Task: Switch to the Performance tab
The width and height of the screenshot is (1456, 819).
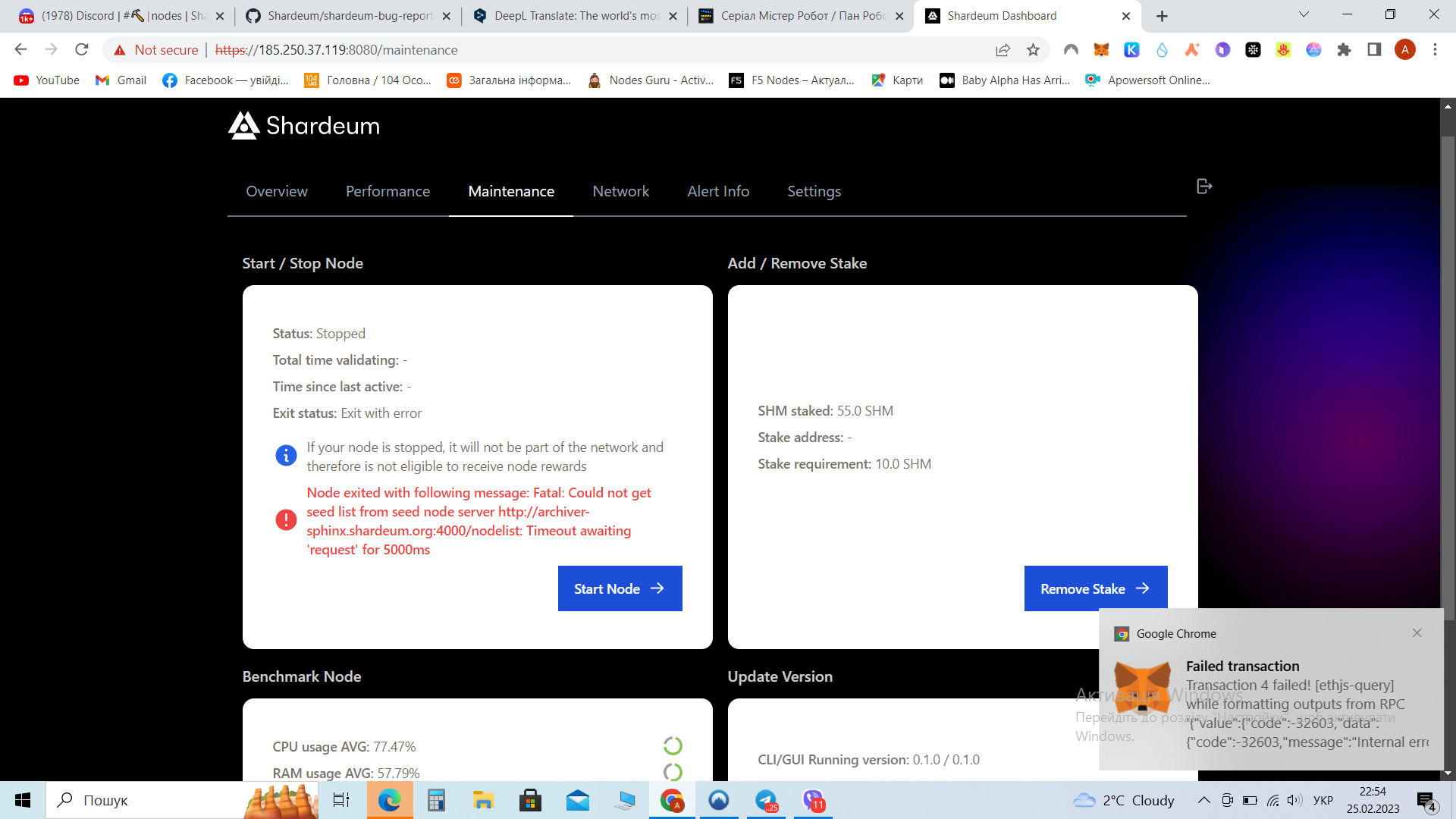Action: [388, 191]
